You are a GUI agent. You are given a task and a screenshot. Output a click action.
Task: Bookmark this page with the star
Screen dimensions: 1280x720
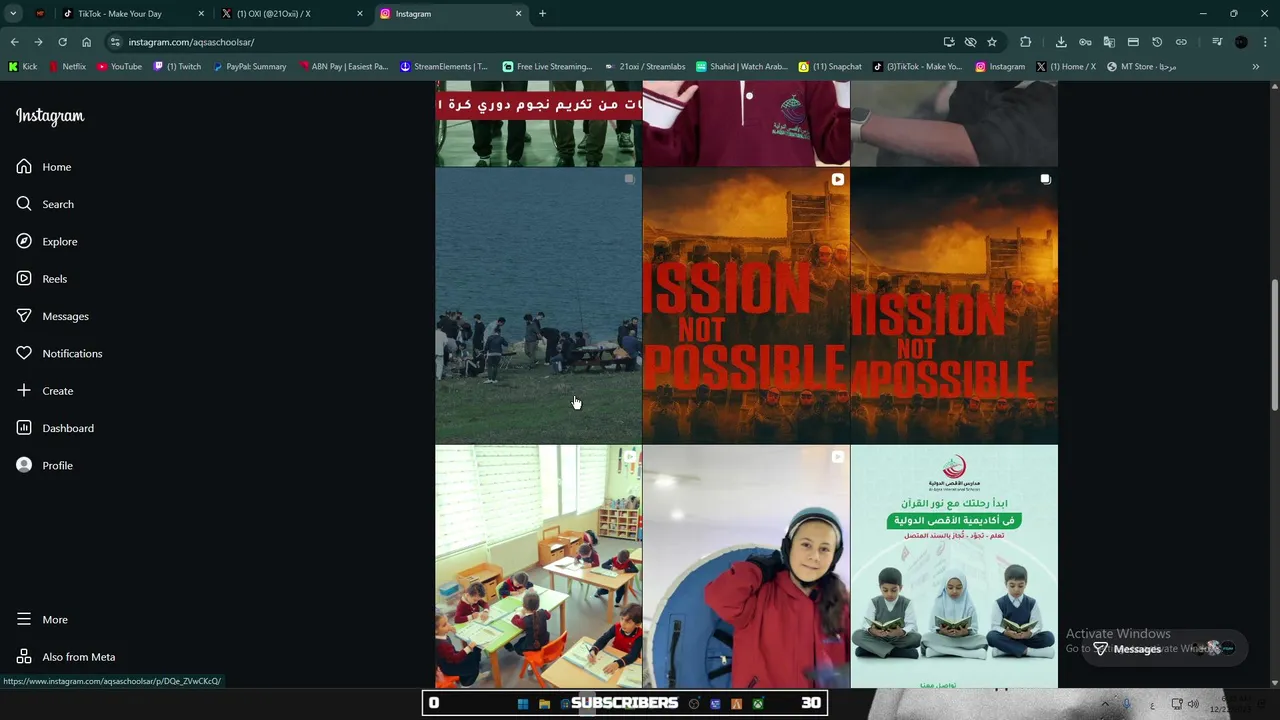click(x=992, y=42)
